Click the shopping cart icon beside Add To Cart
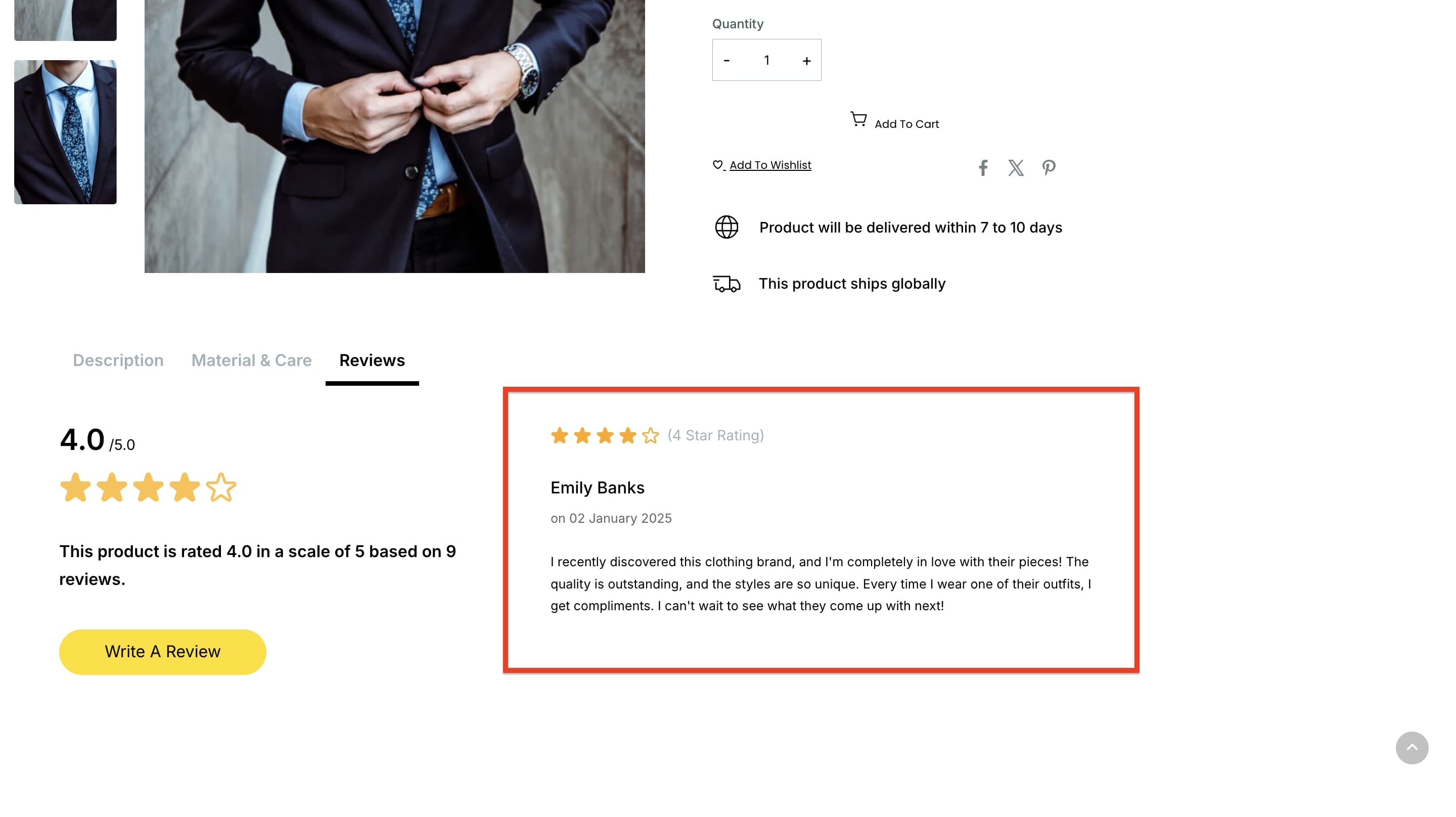This screenshot has height=817, width=1456. pyautogui.click(x=857, y=119)
